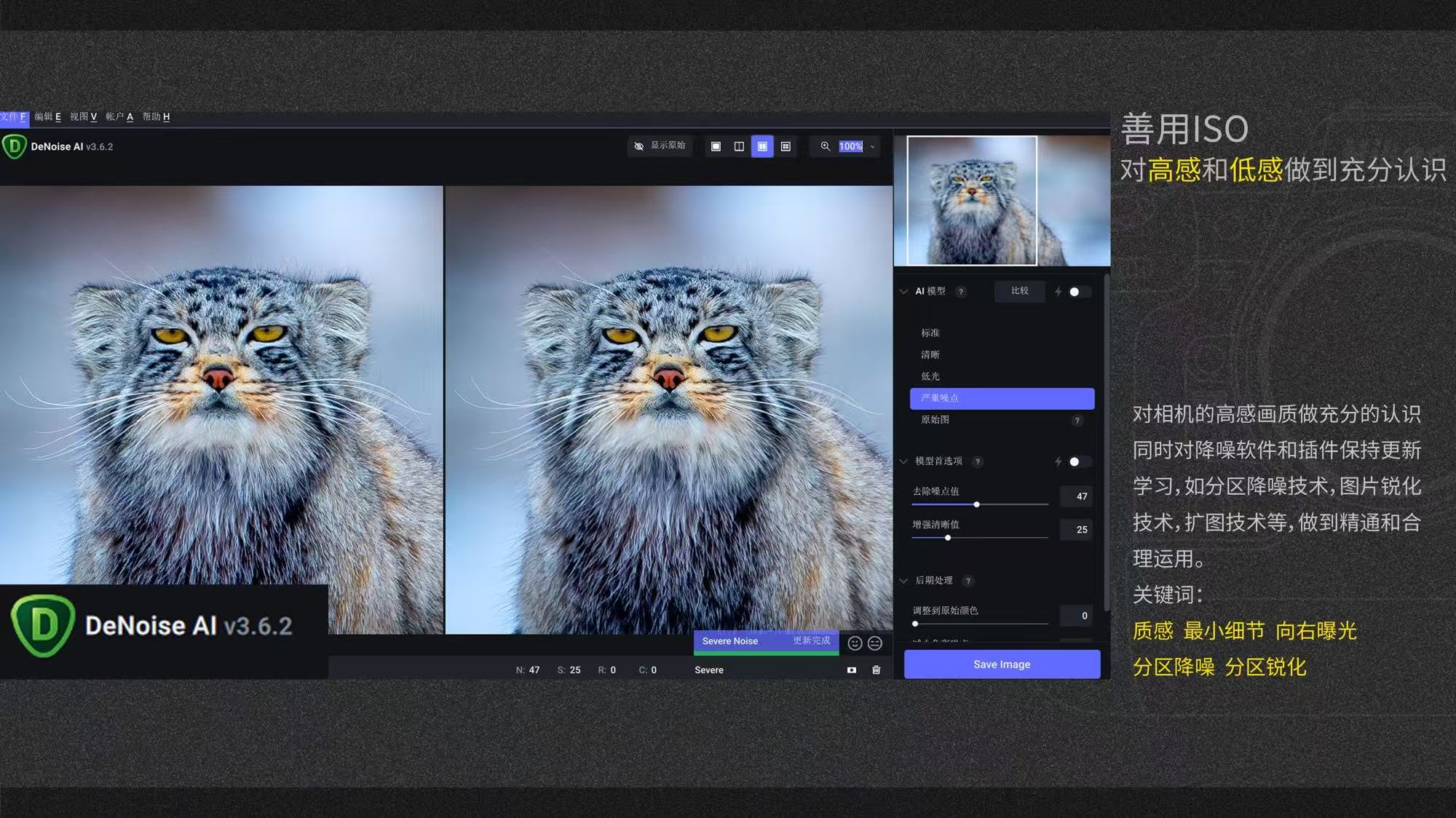
Task: Click the settings panel vertical scrollbar
Action: coord(1107,442)
